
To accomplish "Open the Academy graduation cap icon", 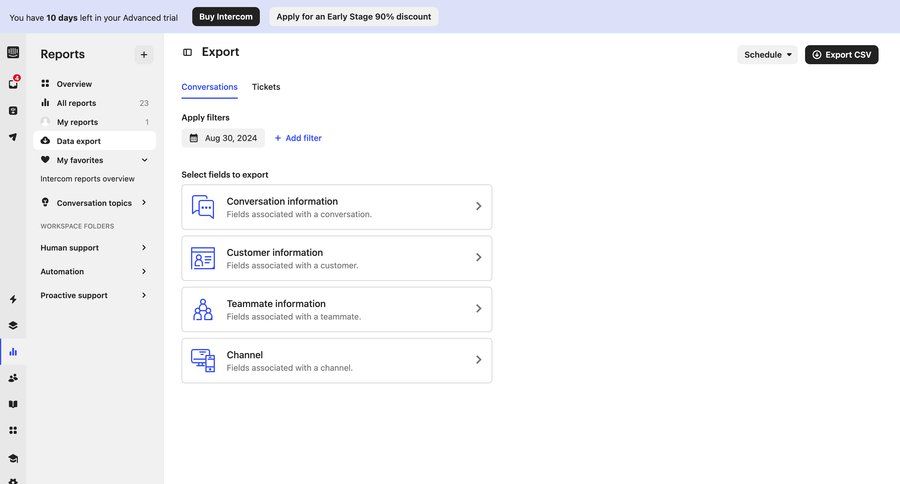I will (x=13, y=458).
